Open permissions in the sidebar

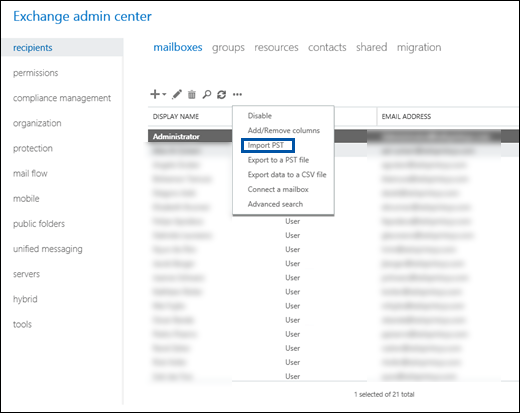pos(36,73)
